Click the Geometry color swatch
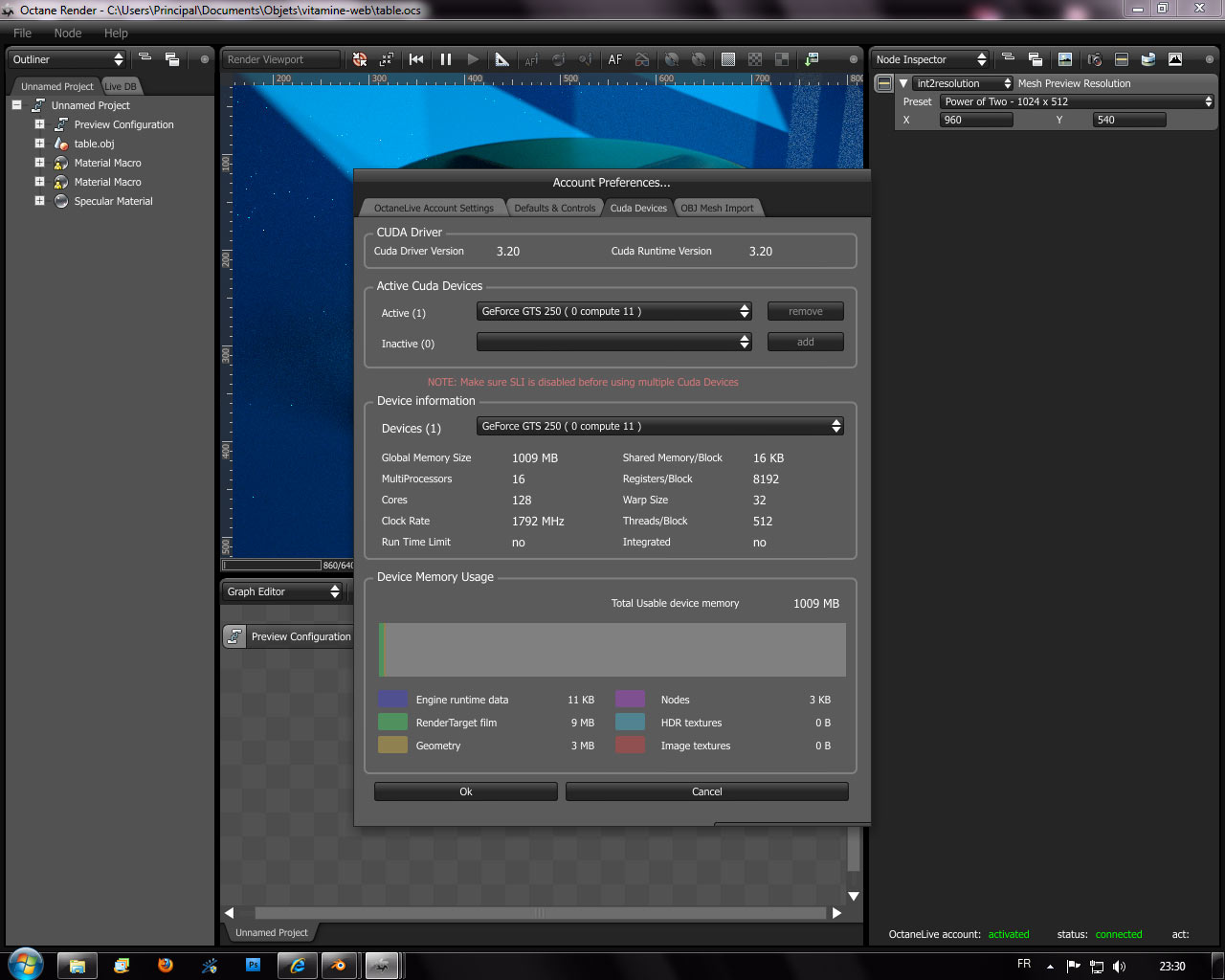 392,746
